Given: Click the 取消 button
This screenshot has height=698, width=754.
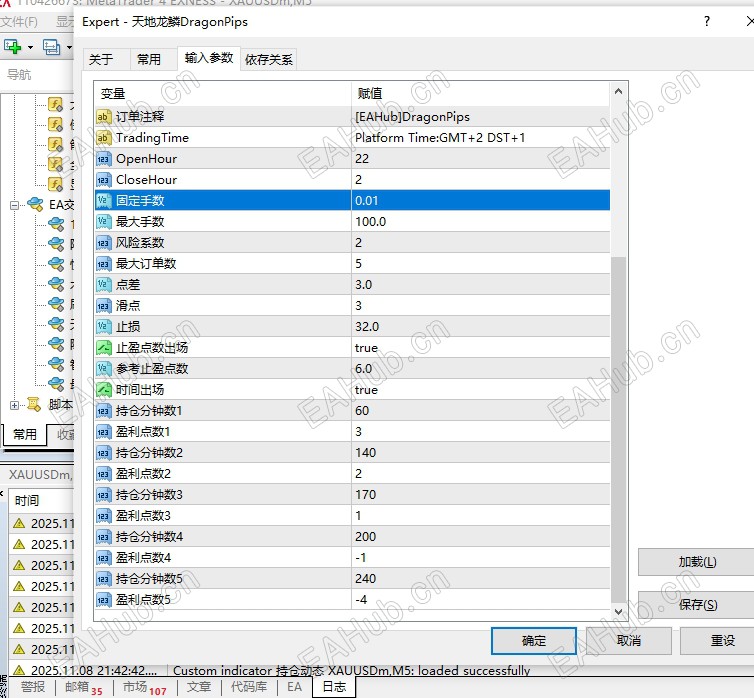Looking at the screenshot, I should [x=628, y=641].
